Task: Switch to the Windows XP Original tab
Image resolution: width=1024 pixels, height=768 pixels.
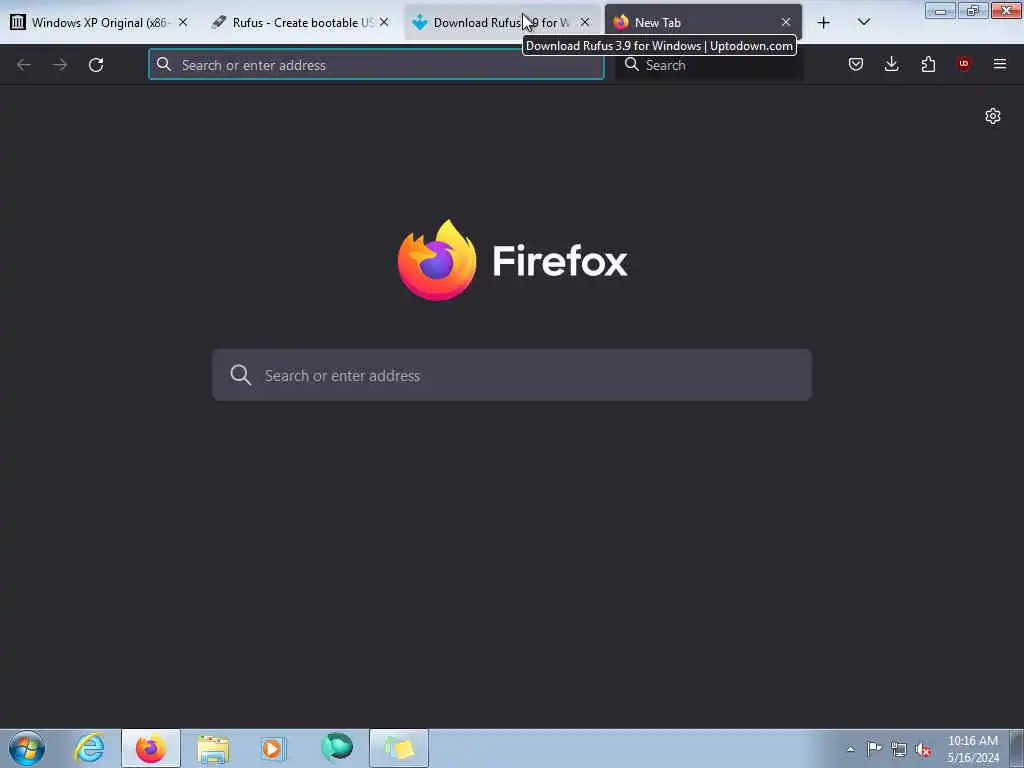Action: (x=98, y=22)
